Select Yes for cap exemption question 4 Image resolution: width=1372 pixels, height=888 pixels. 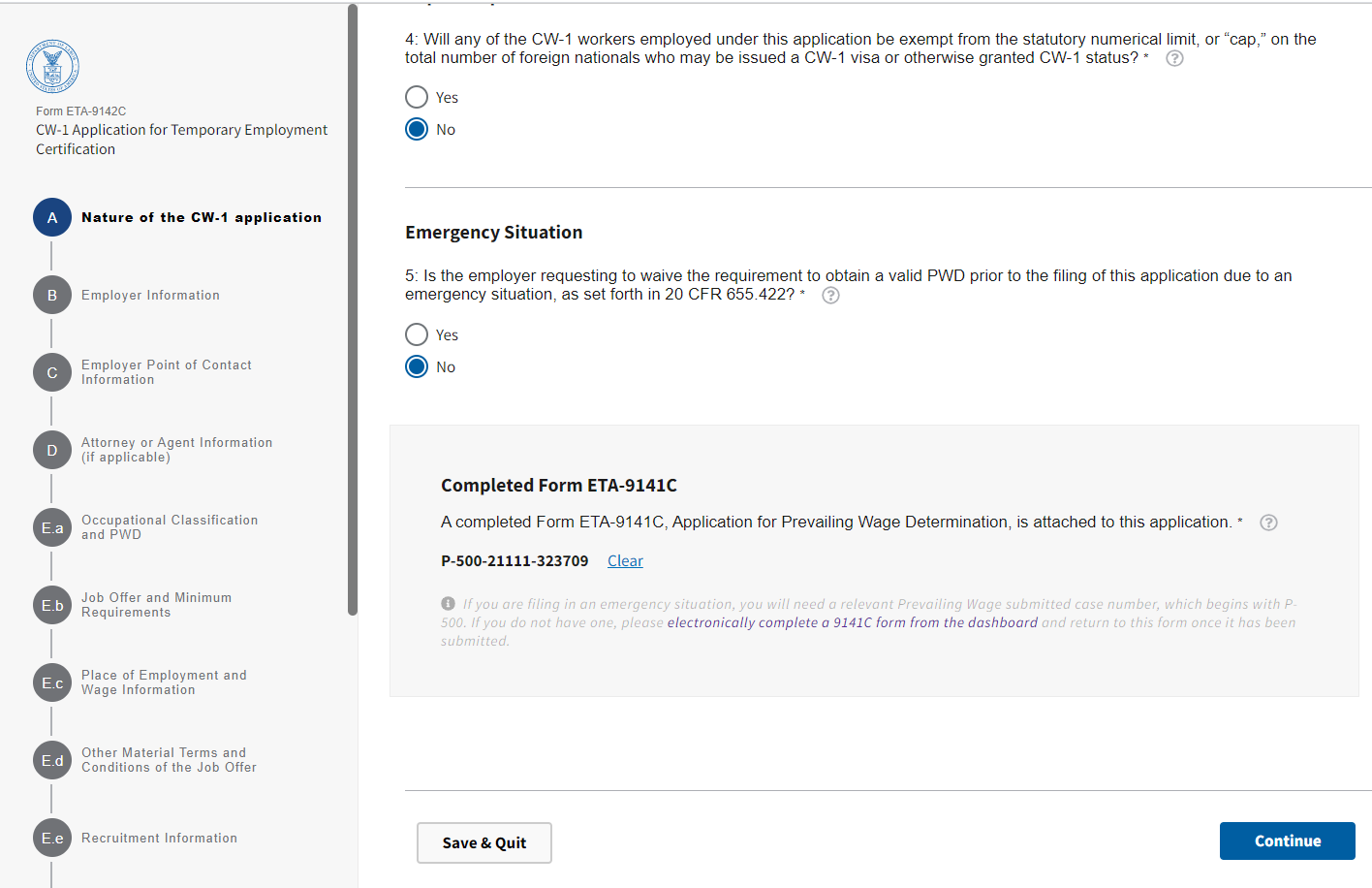point(417,97)
